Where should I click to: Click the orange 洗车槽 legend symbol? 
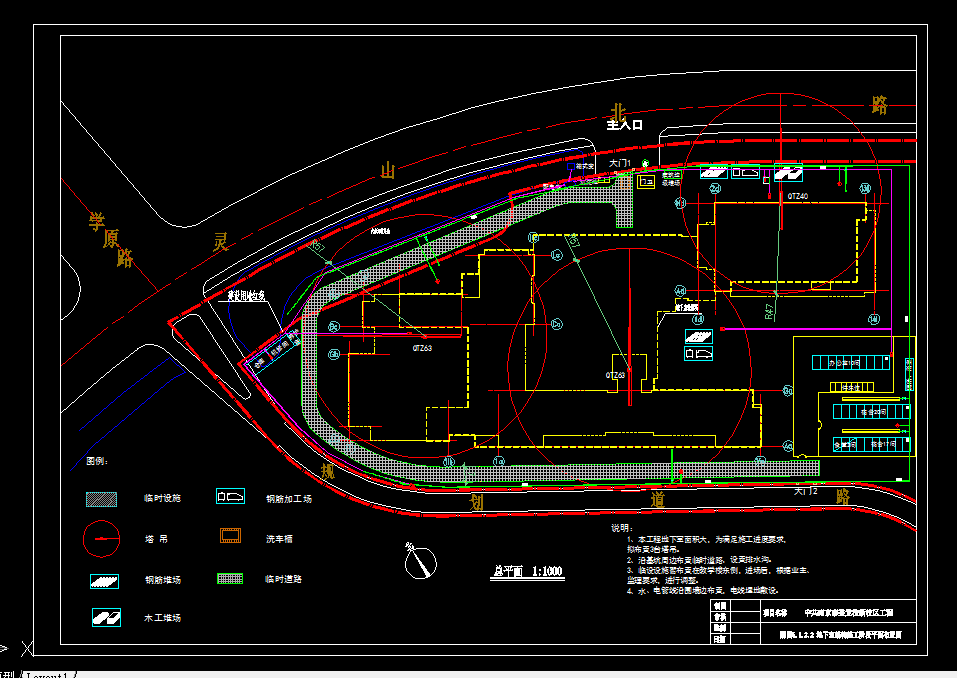230,536
